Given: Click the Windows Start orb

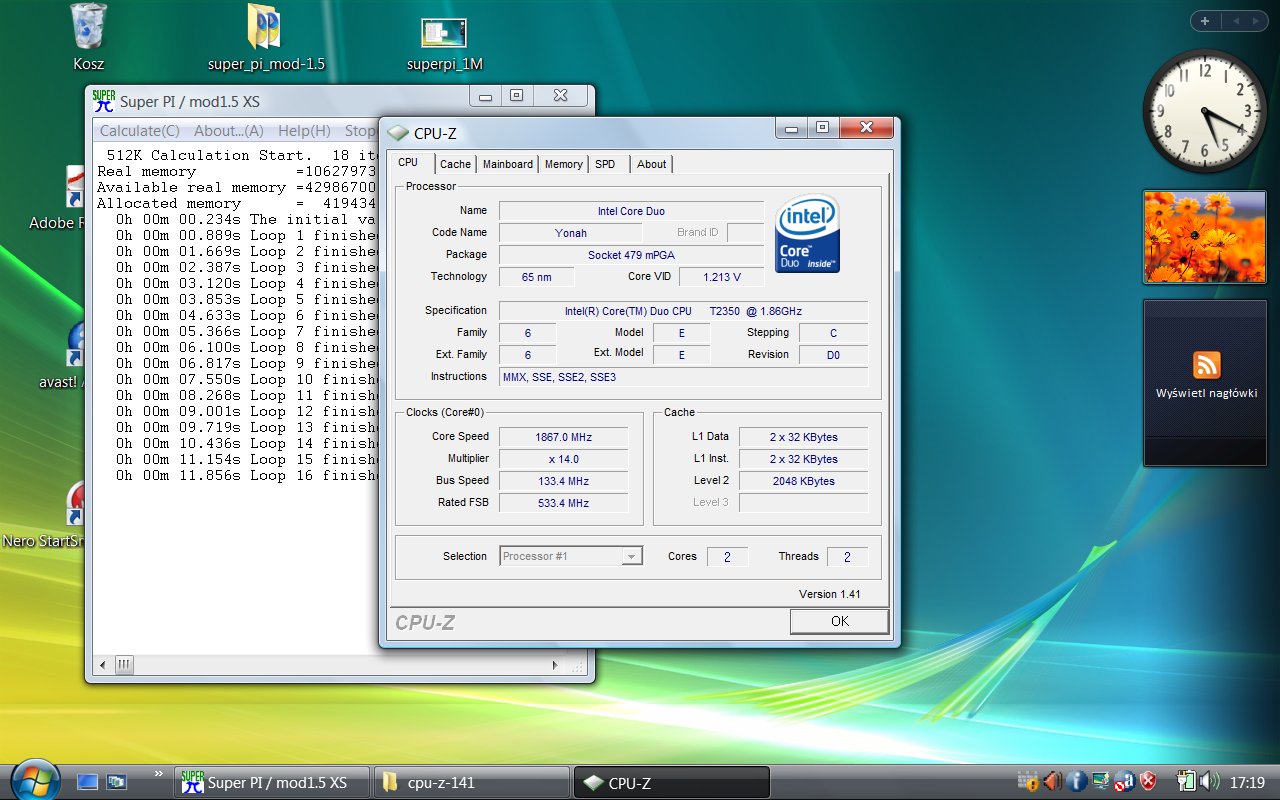Looking at the screenshot, I should pos(35,780).
